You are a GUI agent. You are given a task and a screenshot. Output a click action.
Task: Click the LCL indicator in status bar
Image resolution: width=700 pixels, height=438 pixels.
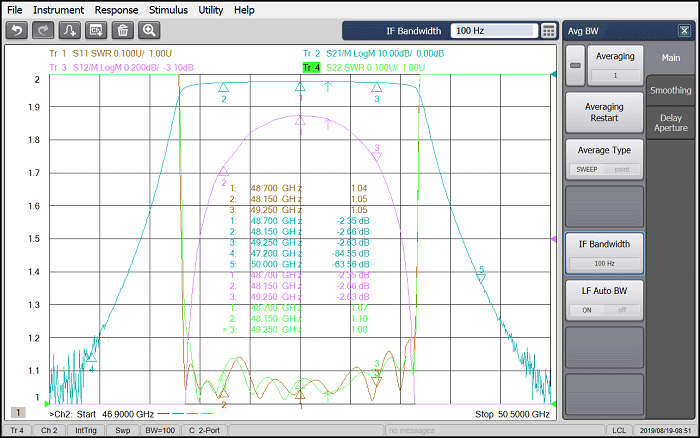pyautogui.click(x=619, y=430)
